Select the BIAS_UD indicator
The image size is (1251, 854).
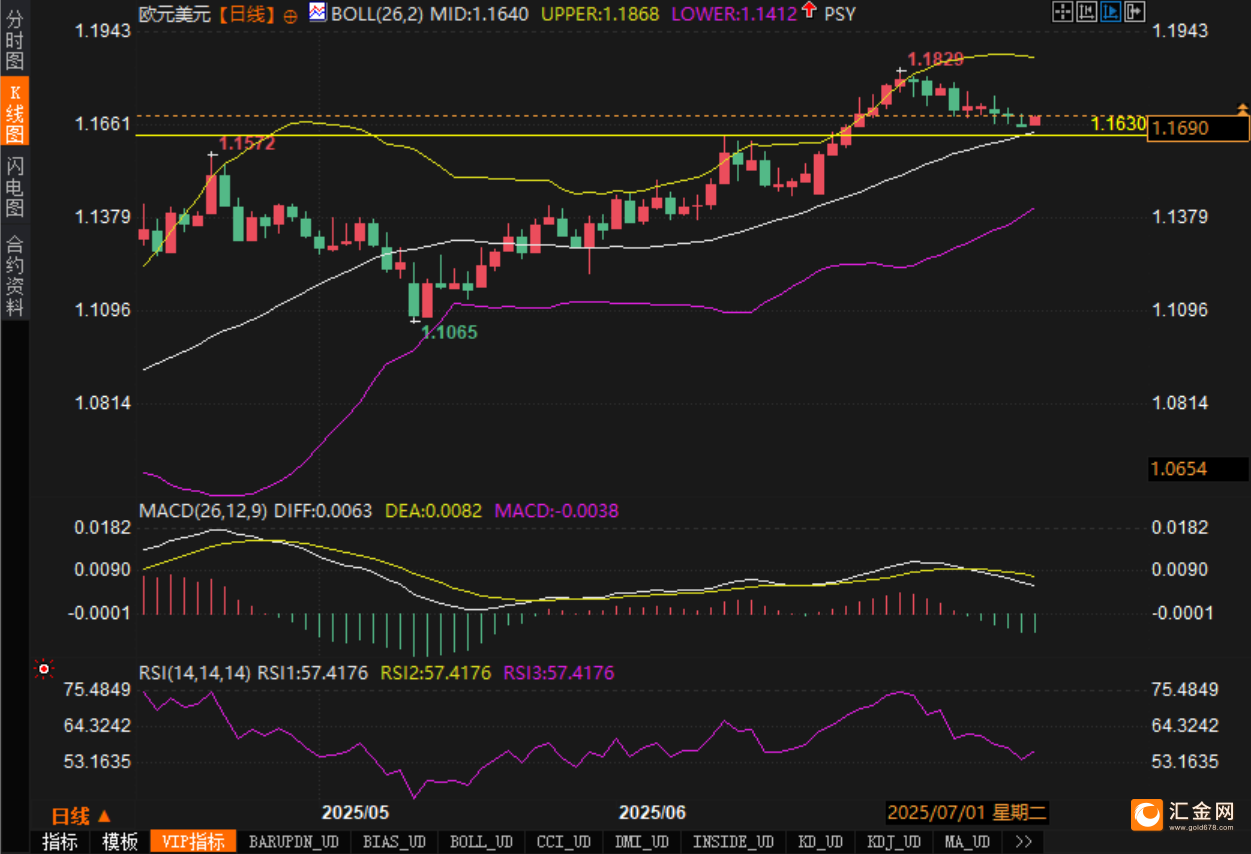[394, 842]
